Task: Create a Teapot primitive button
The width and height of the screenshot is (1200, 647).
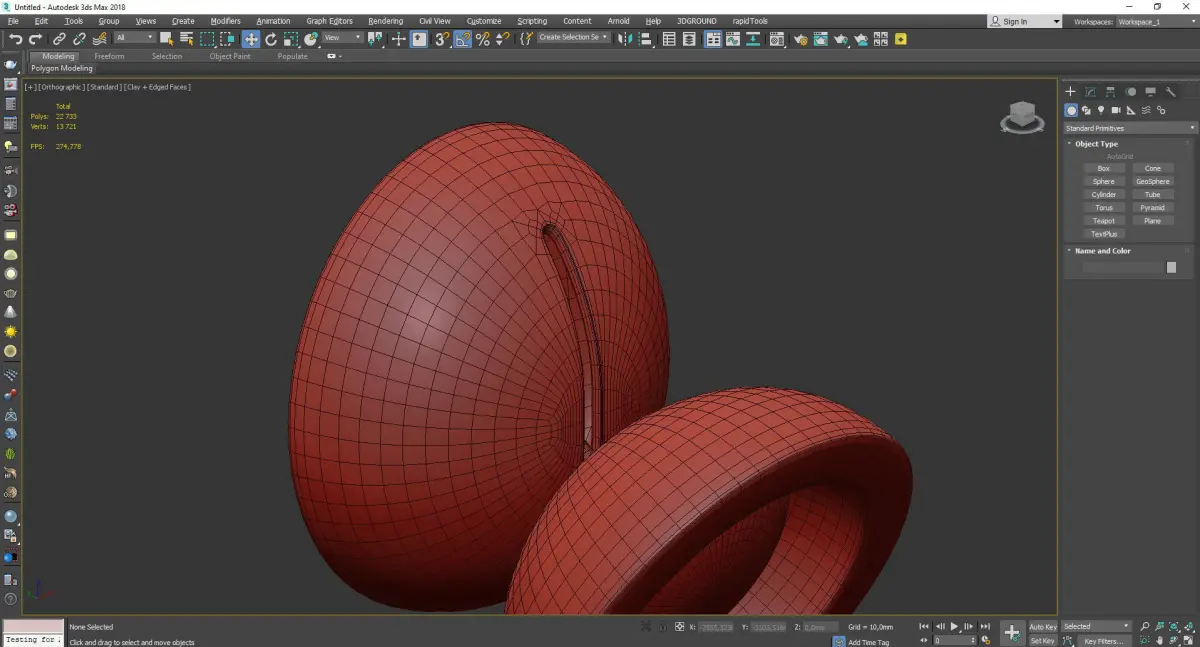Action: 1103,221
